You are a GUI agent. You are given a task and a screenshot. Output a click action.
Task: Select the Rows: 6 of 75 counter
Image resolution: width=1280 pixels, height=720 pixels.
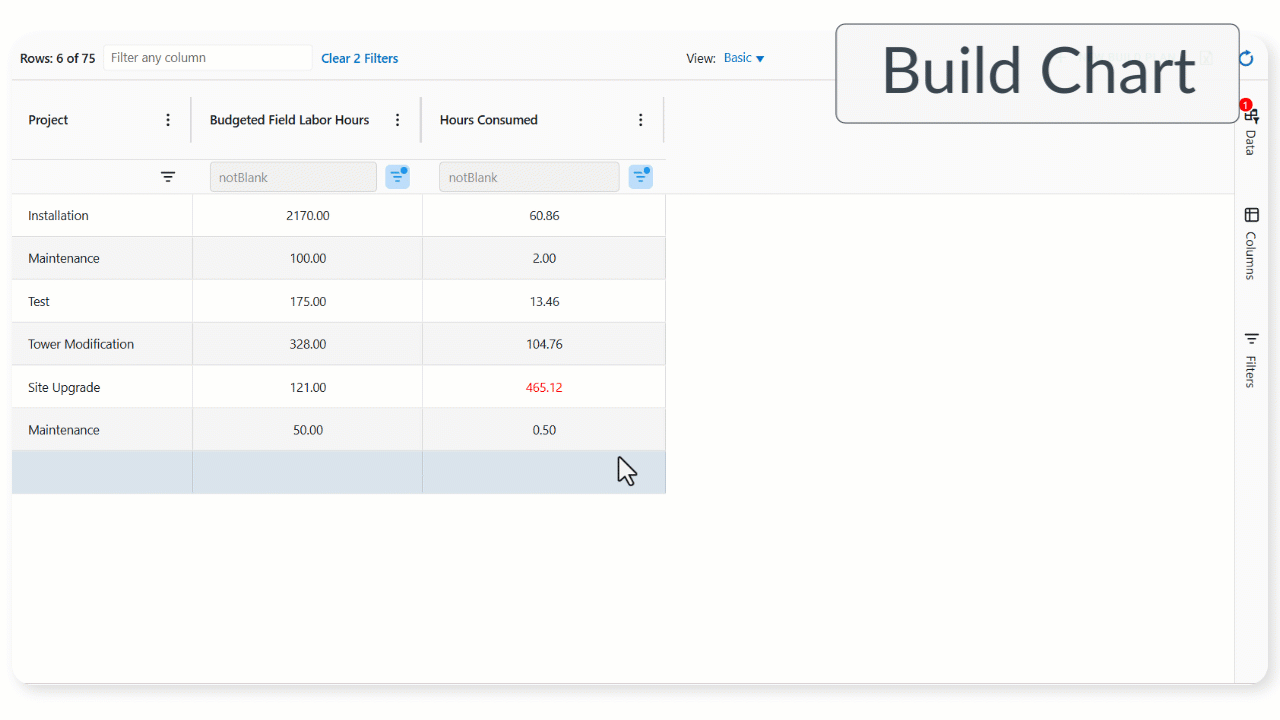pos(58,59)
